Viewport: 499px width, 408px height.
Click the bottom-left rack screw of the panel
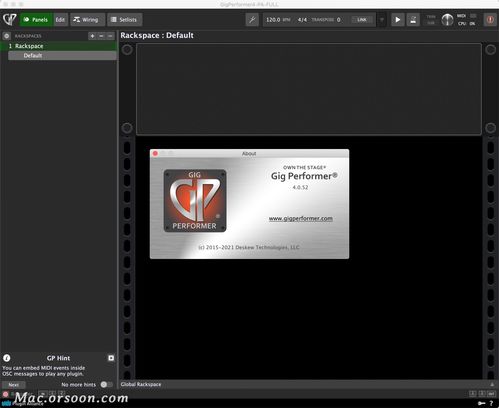pyautogui.click(x=127, y=128)
